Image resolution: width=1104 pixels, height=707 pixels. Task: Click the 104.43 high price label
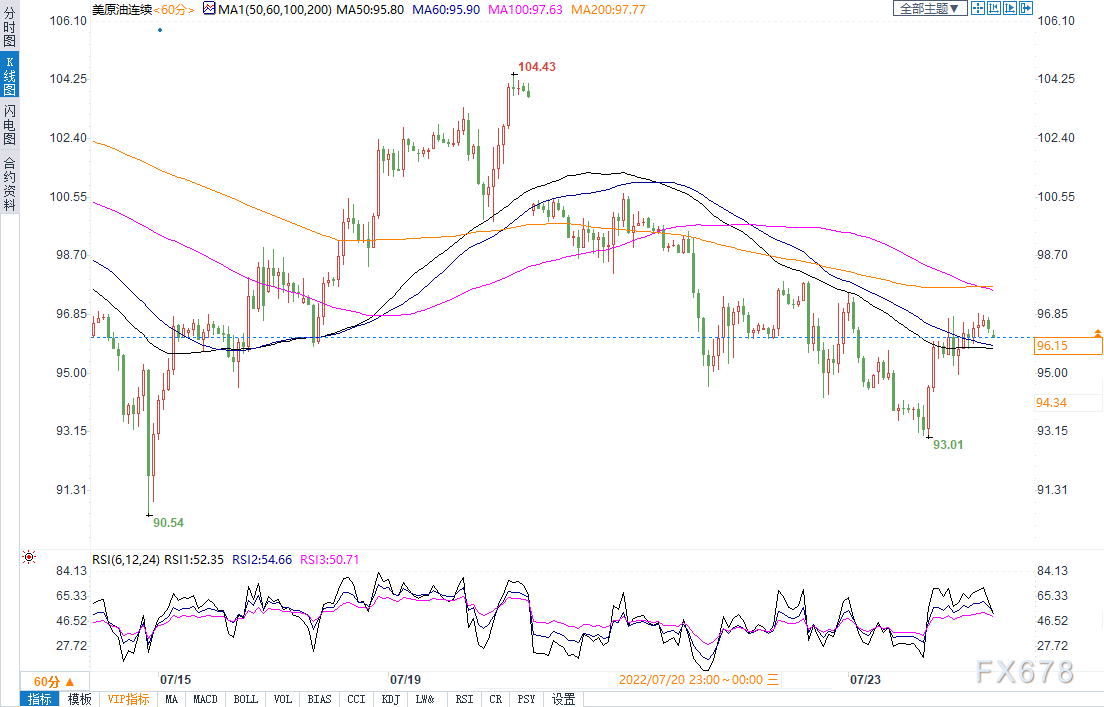(x=537, y=67)
